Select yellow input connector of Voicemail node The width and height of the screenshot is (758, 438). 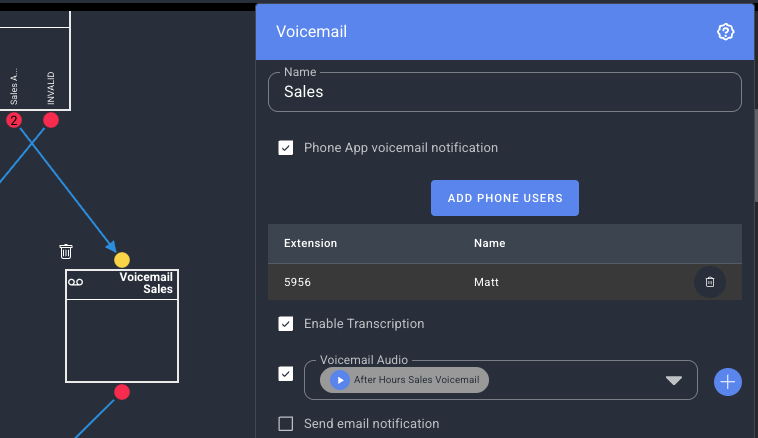tap(122, 260)
